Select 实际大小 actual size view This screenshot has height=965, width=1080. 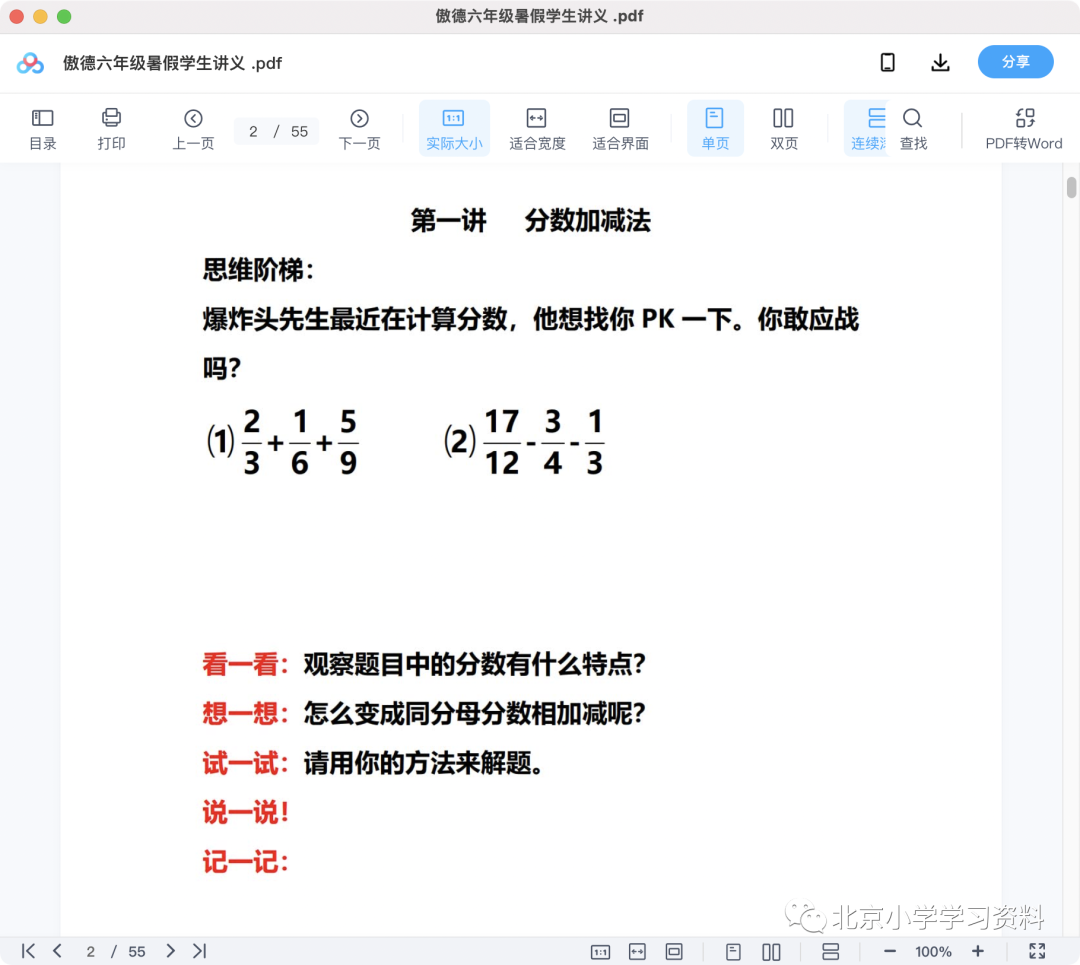pyautogui.click(x=454, y=129)
